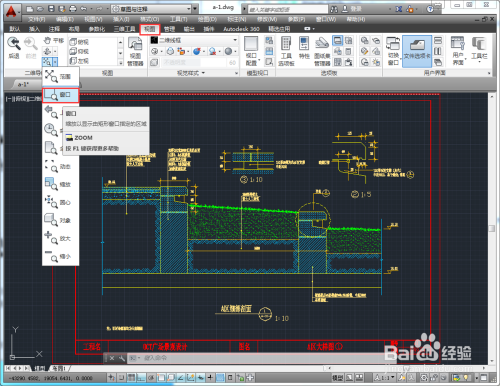The image size is (500, 386).
Task: Open annotation scale 1:1 dropdown
Action: 384,378
